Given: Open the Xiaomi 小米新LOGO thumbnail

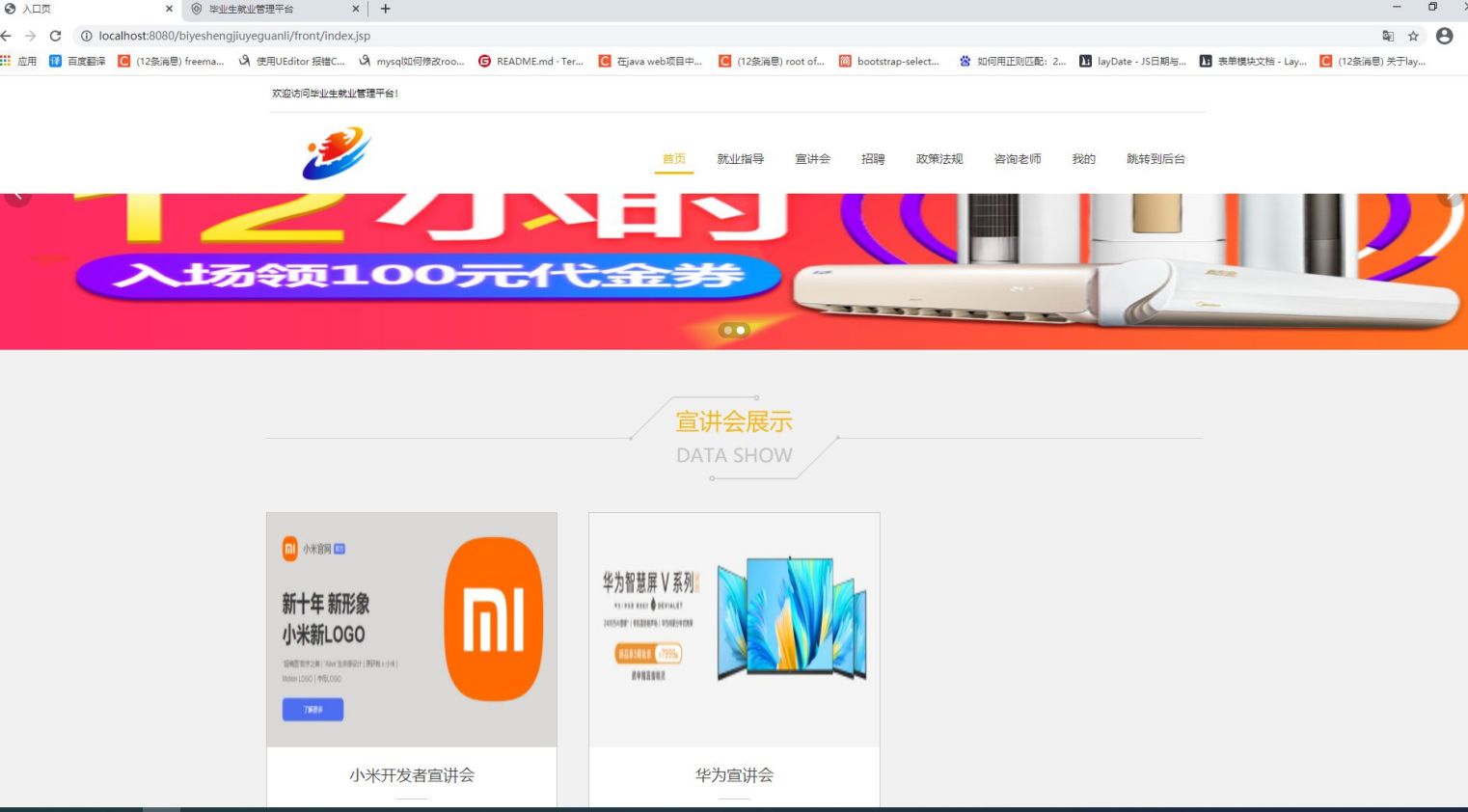Looking at the screenshot, I should point(412,630).
